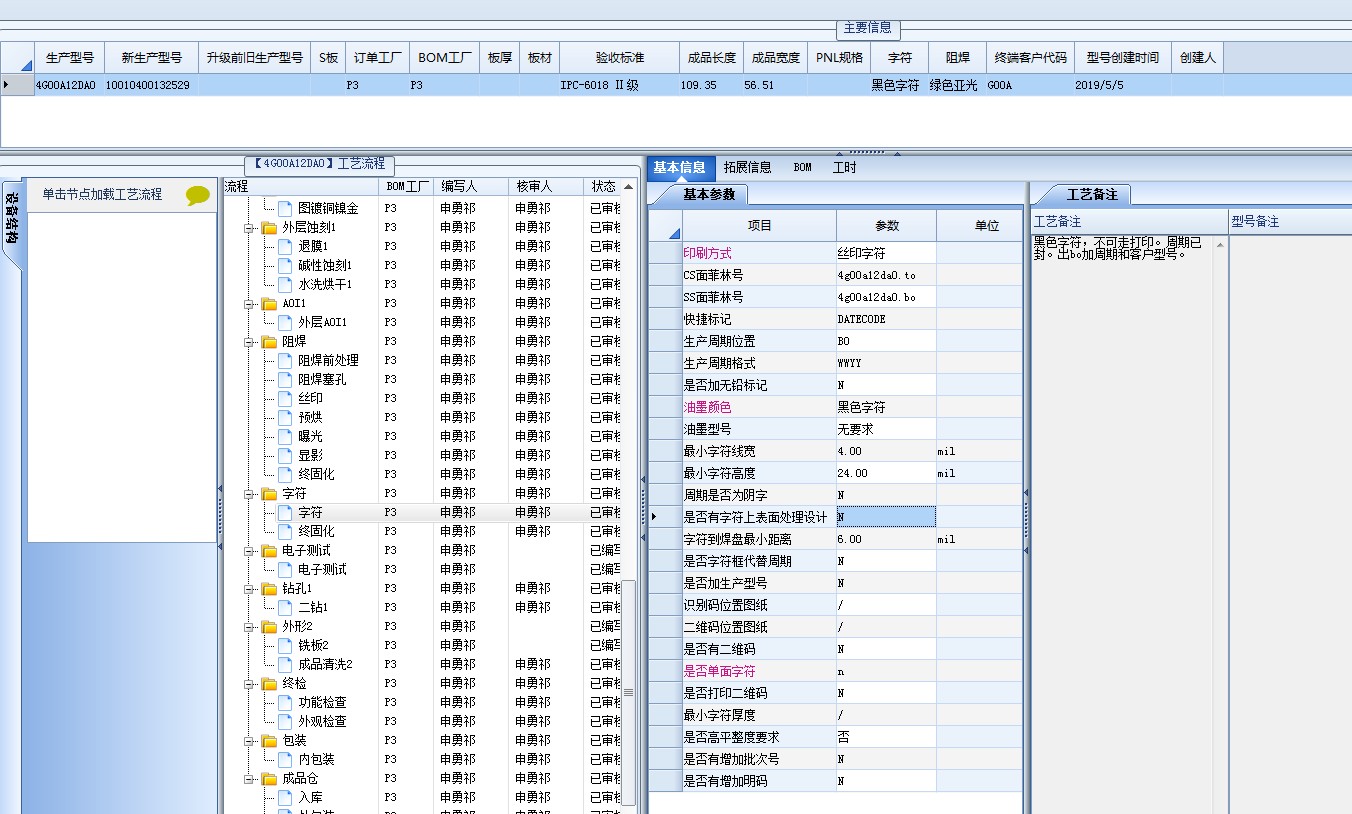1352x814 pixels.
Task: Select the 预烘 step's document icon
Action: coord(285,417)
